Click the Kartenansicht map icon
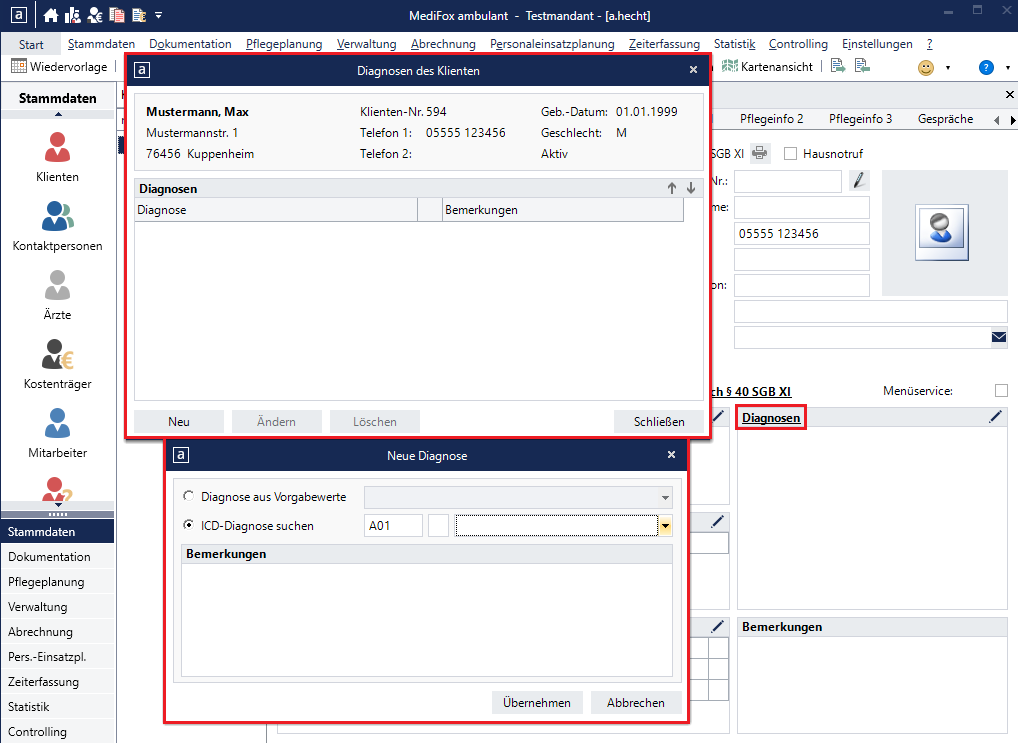The image size is (1018, 743). click(728, 67)
